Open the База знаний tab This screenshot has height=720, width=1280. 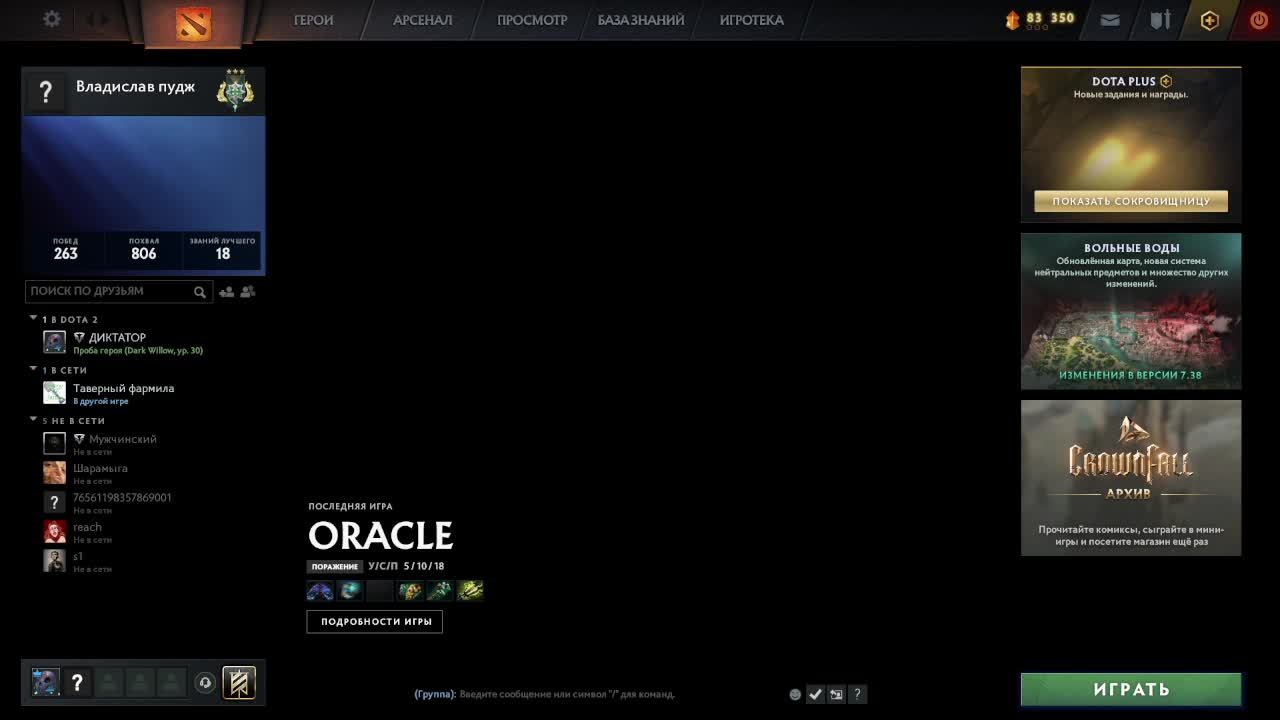tap(641, 20)
